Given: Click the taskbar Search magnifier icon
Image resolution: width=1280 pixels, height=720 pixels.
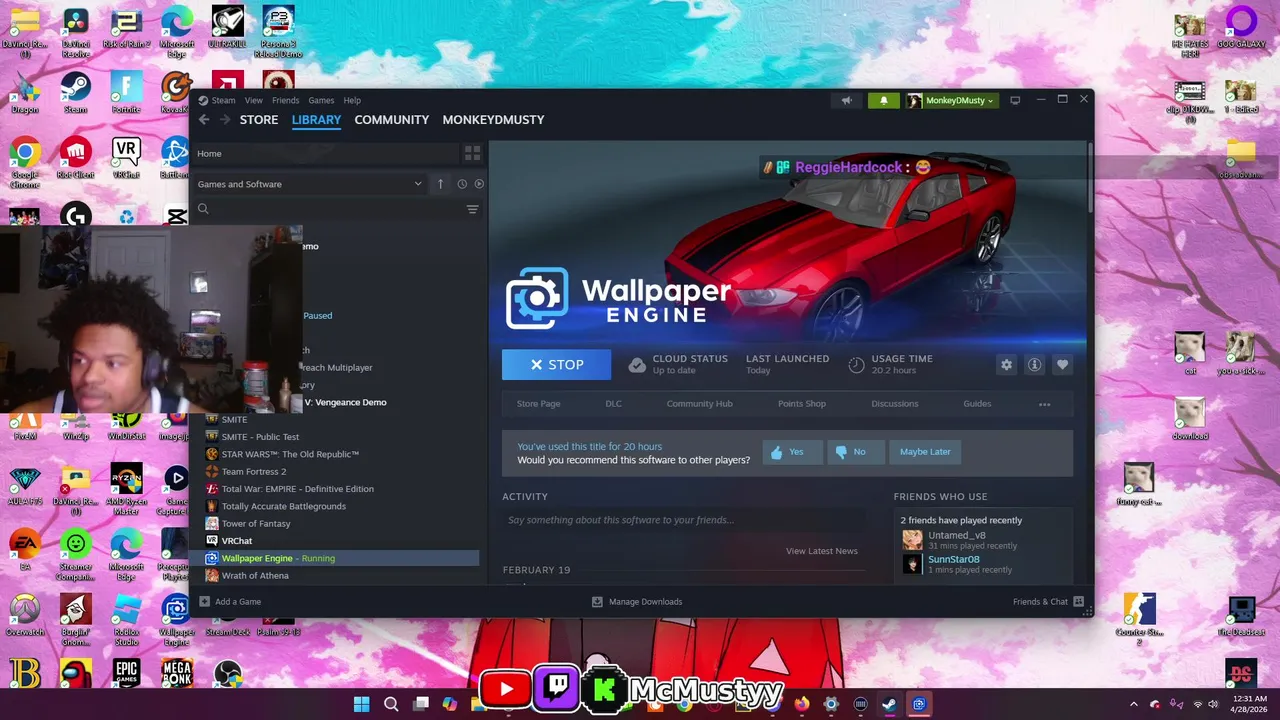Looking at the screenshot, I should (x=391, y=704).
